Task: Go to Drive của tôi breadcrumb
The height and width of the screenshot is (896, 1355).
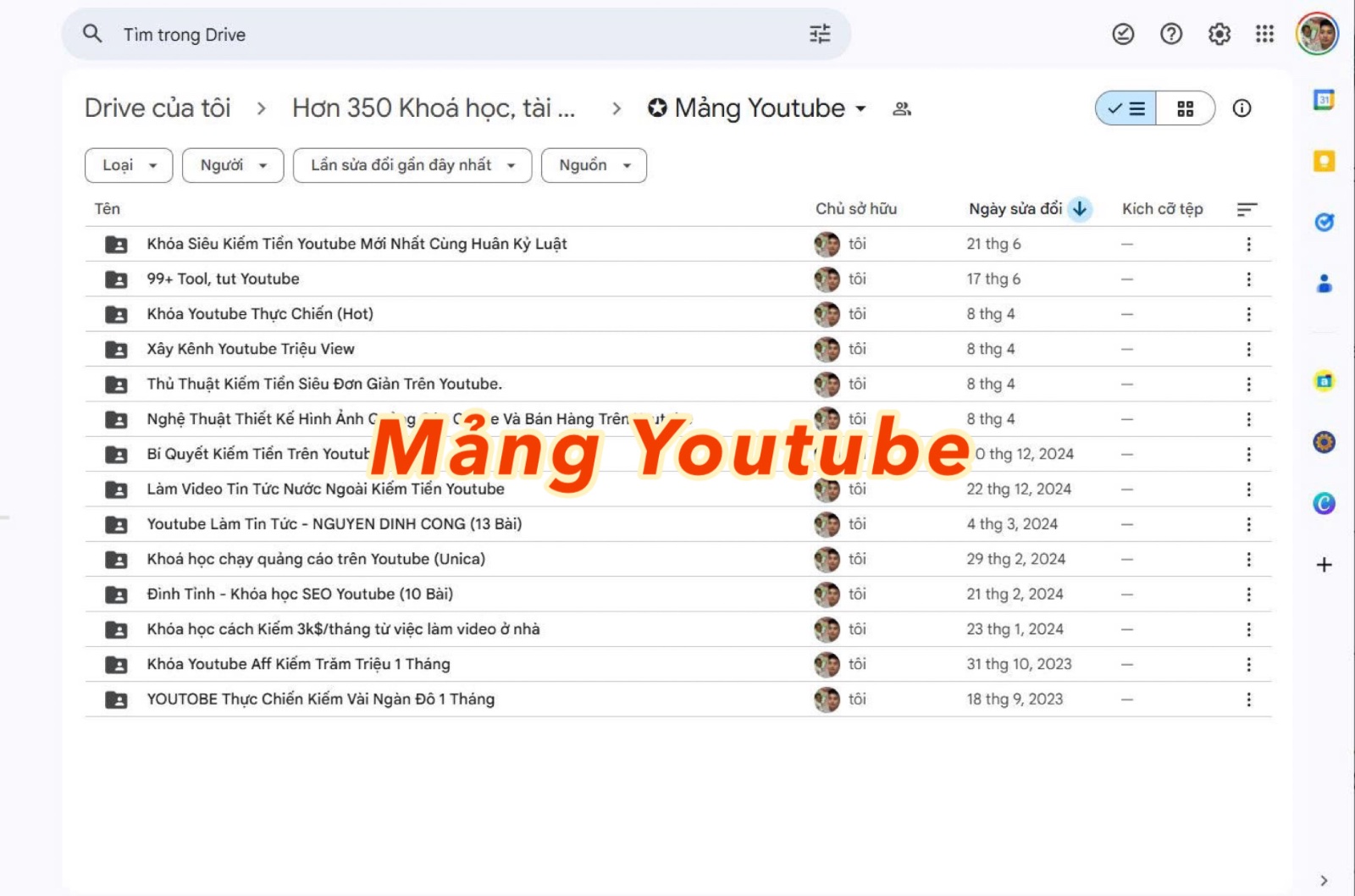Action: click(x=158, y=108)
